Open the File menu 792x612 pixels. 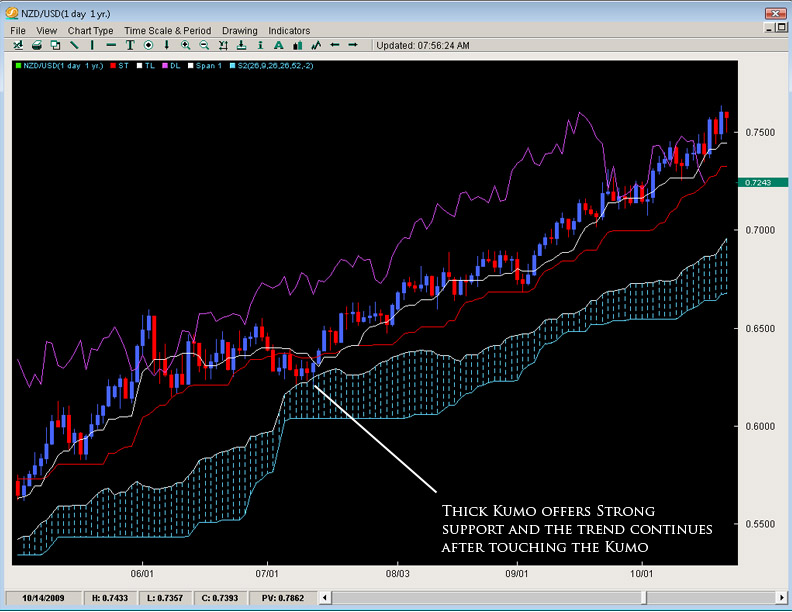click(18, 31)
